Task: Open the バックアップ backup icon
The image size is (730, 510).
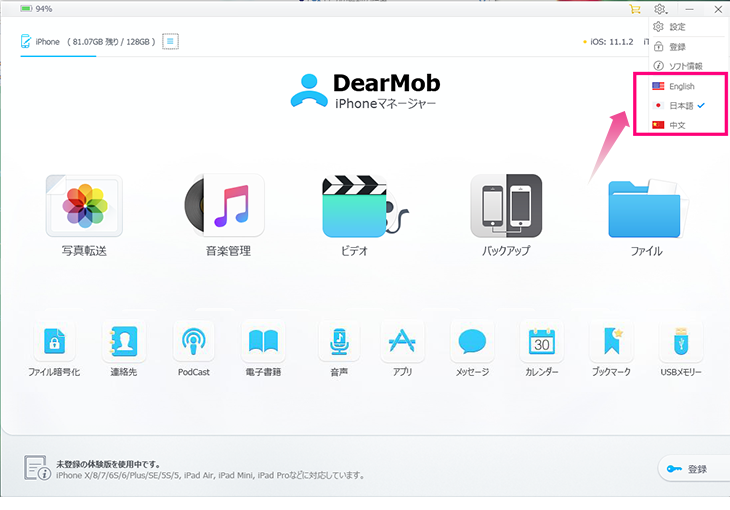Action: 506,206
